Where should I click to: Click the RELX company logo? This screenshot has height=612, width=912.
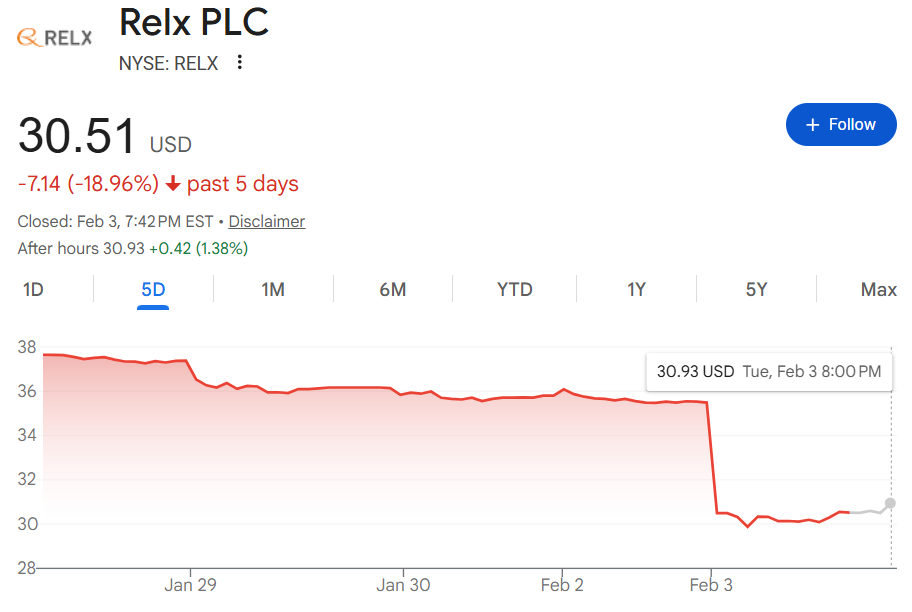tap(55, 37)
